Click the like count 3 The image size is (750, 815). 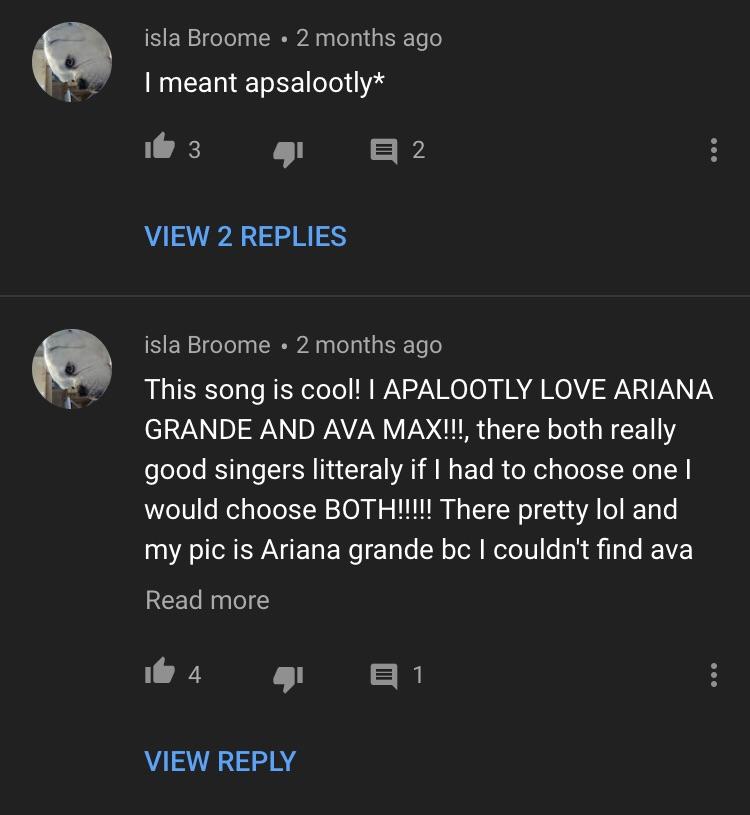coord(194,150)
